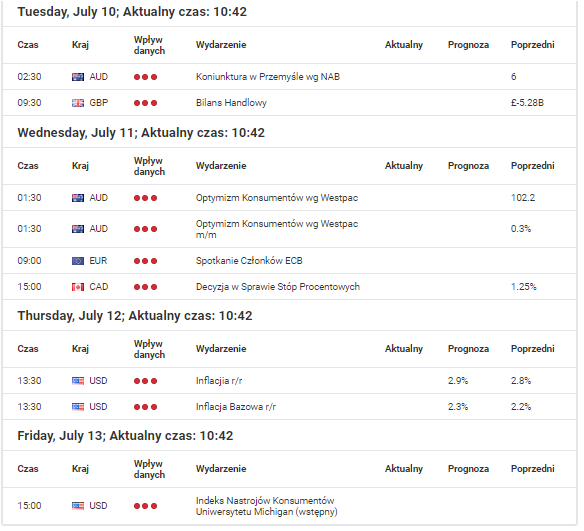Click the Wydarzenie column header under Thursday

(x=221, y=349)
